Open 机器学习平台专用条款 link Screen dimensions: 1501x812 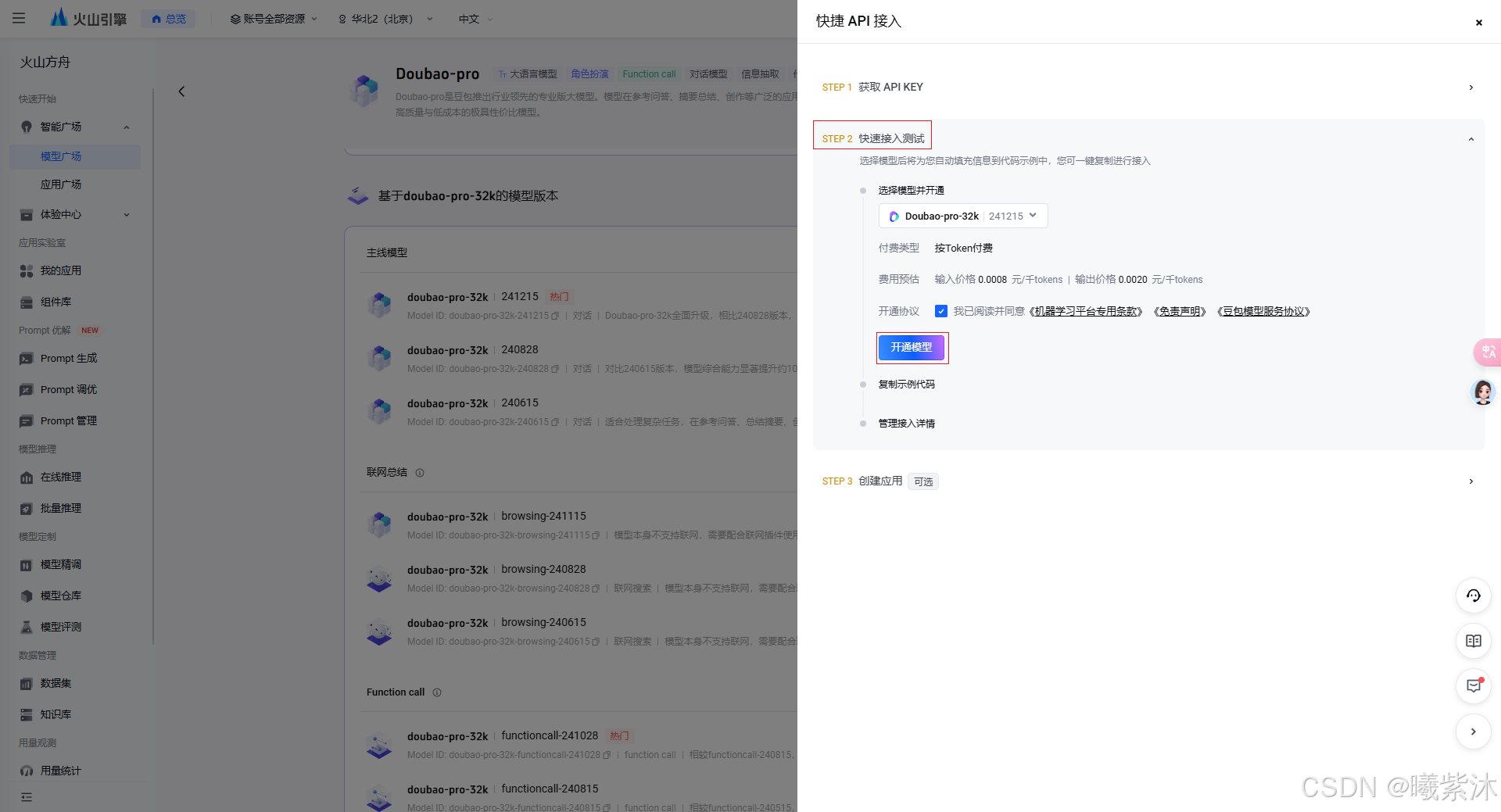[x=1085, y=311]
